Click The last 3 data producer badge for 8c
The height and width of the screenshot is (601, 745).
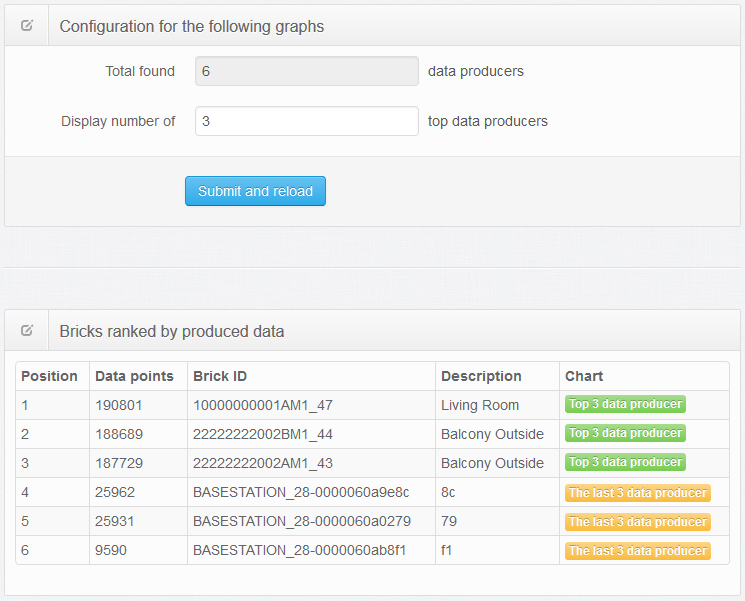coord(638,493)
